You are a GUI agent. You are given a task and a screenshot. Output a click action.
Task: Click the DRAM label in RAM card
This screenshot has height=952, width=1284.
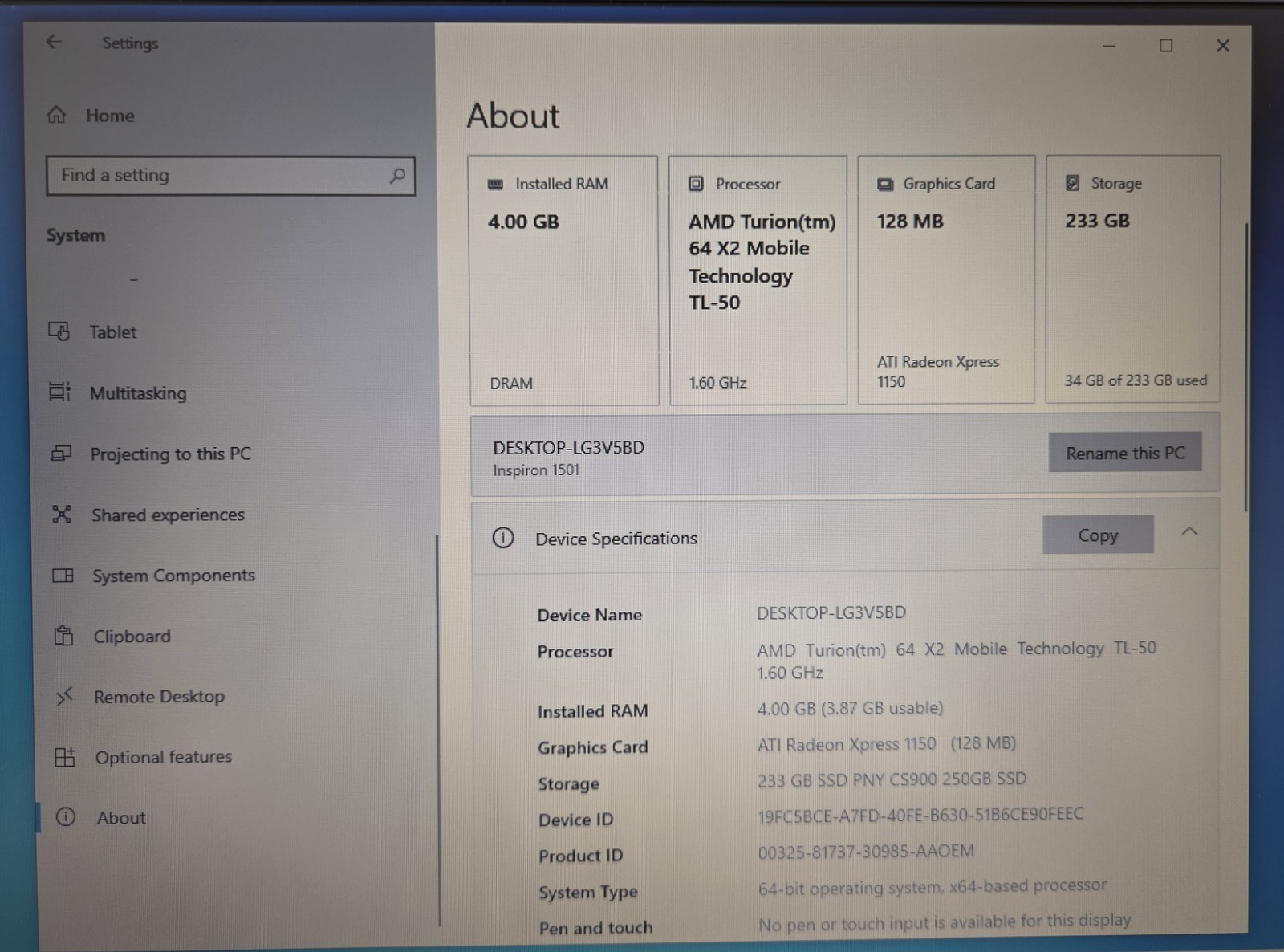(511, 384)
